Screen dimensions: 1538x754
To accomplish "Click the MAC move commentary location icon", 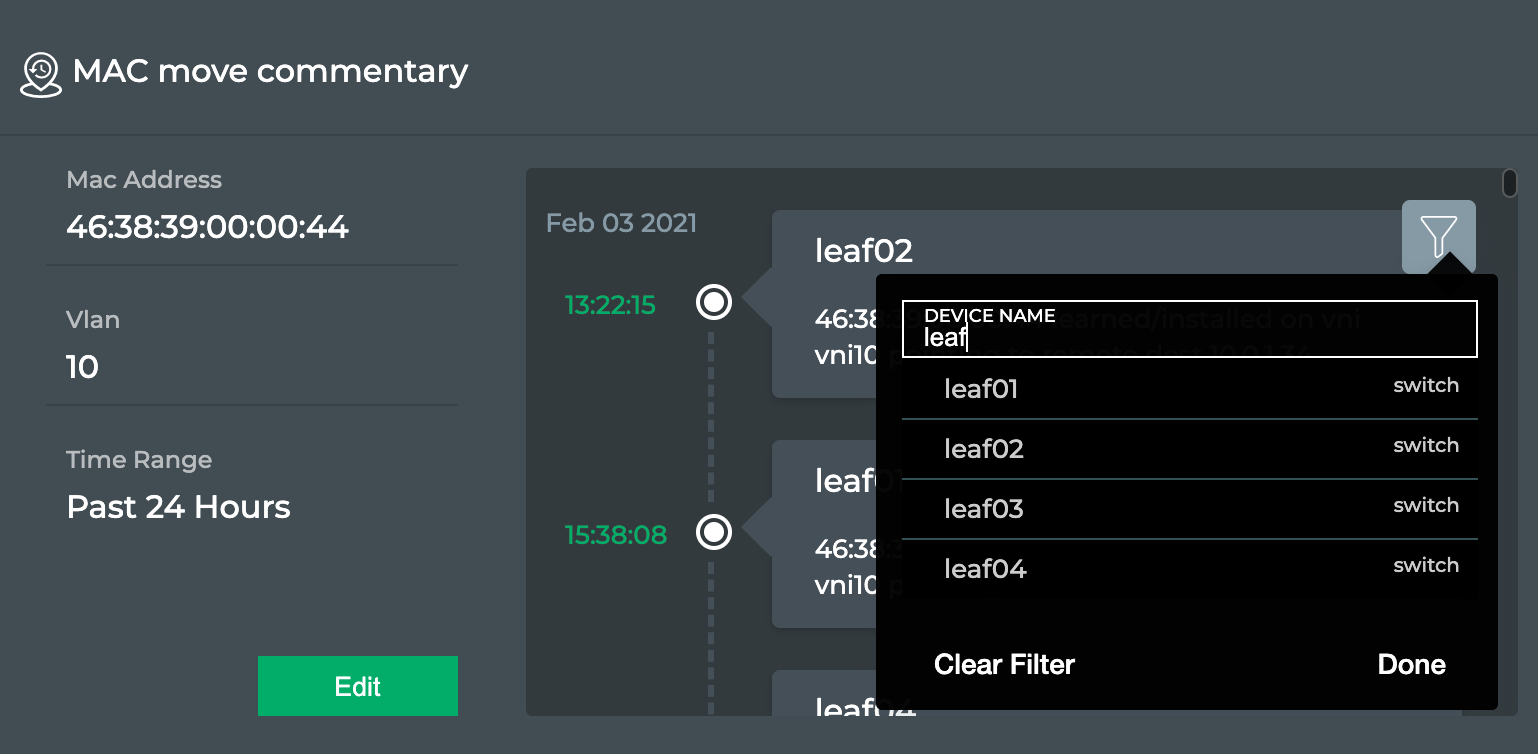I will coord(40,75).
